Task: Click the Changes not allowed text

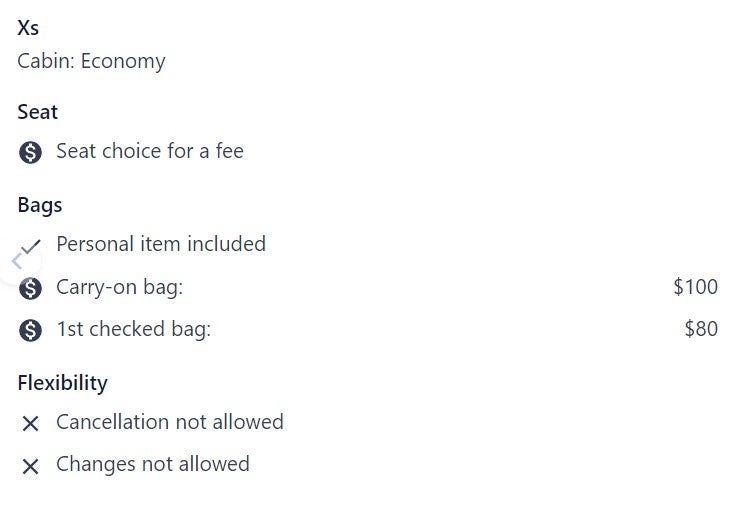Action: [153, 464]
